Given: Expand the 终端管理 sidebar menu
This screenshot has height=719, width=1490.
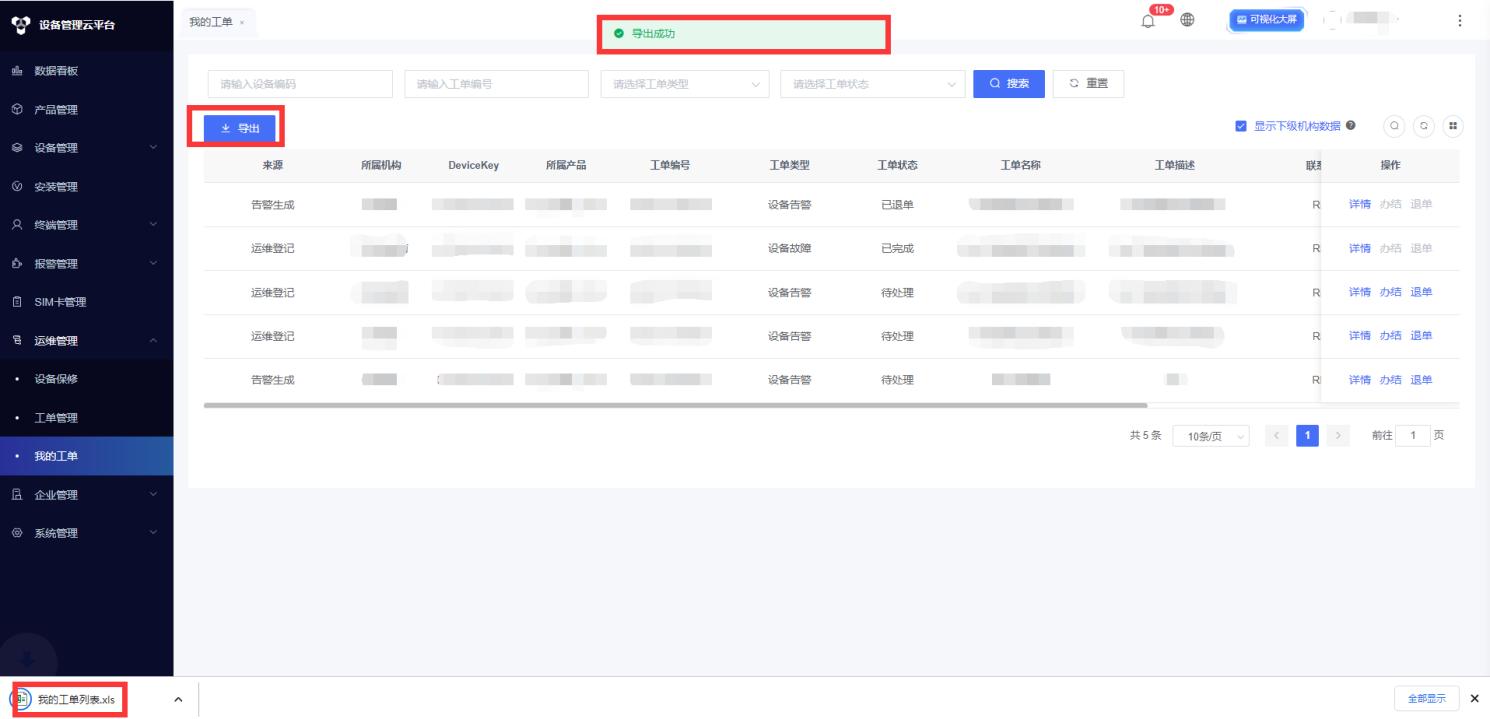Looking at the screenshot, I should click(x=86, y=225).
